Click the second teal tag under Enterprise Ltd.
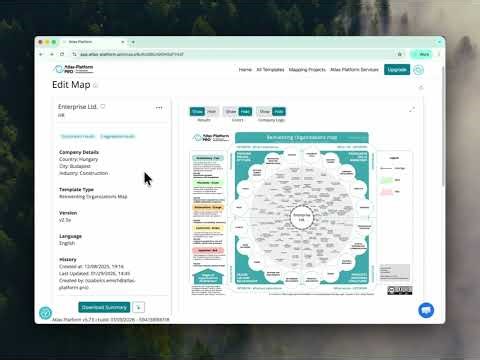The height and width of the screenshot is (360, 480). coord(117,136)
